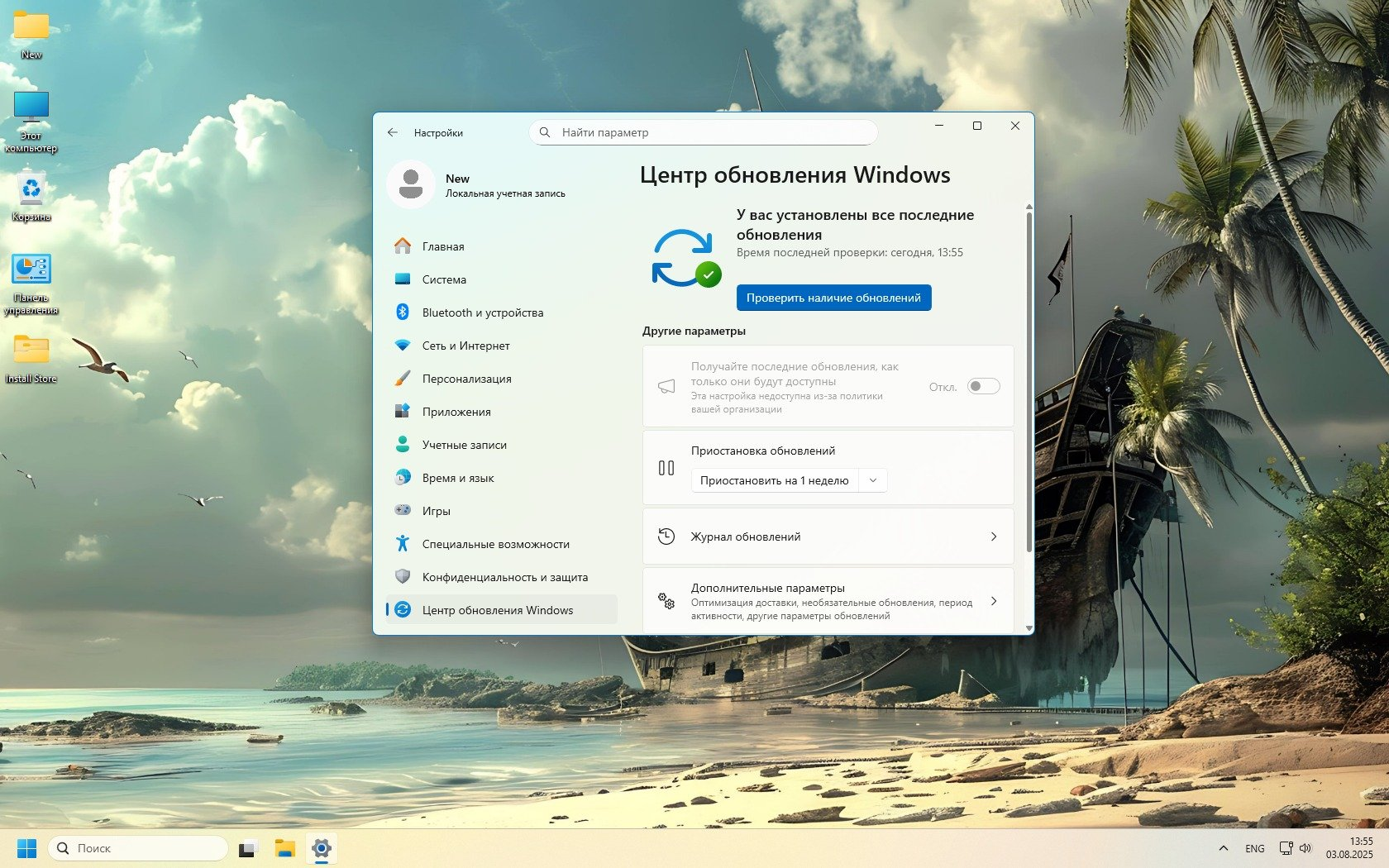The width and height of the screenshot is (1389, 868).
Task: Select the Корзина recycle bin icon
Action: [31, 196]
